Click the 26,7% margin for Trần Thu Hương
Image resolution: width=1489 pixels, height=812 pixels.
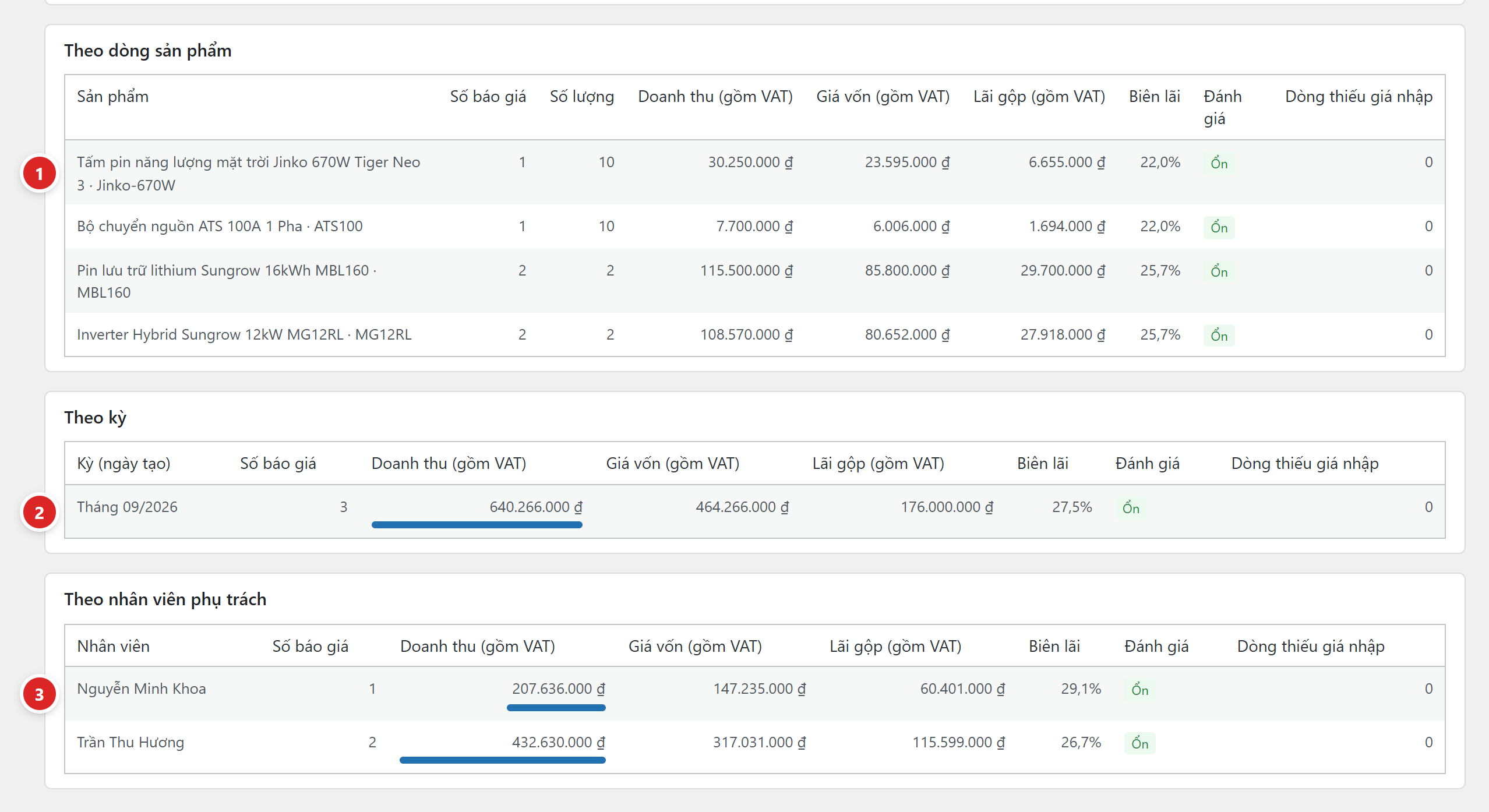1081,742
